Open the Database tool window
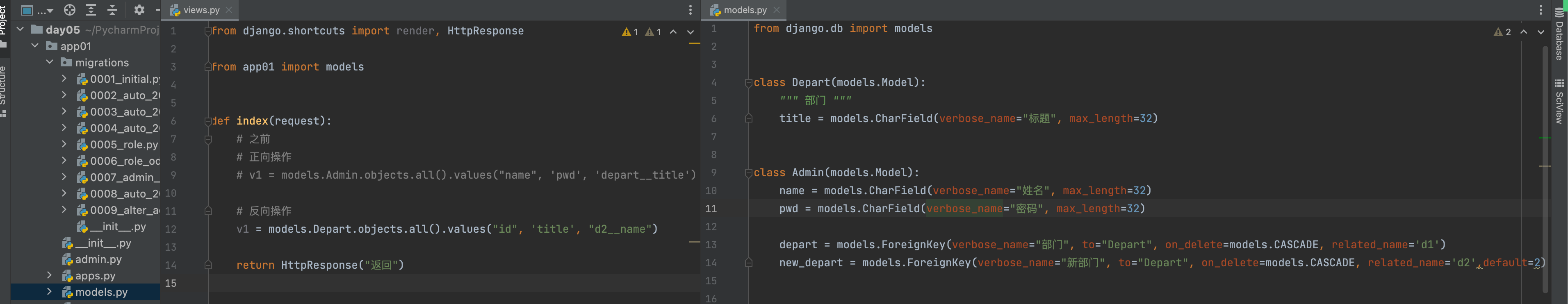Screen dimensions: 1568x304 point(1559,34)
